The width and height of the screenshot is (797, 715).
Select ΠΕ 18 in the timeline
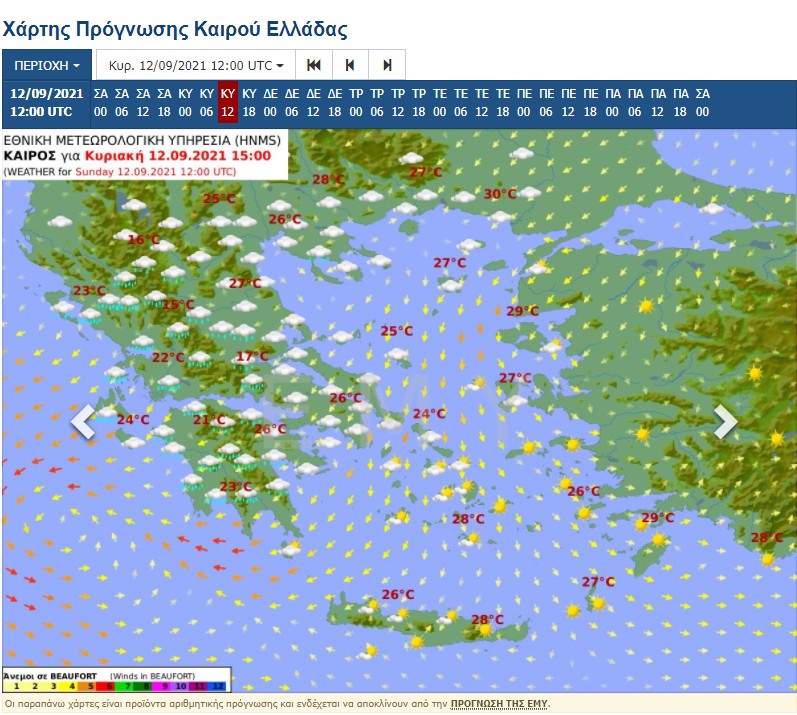(x=590, y=102)
